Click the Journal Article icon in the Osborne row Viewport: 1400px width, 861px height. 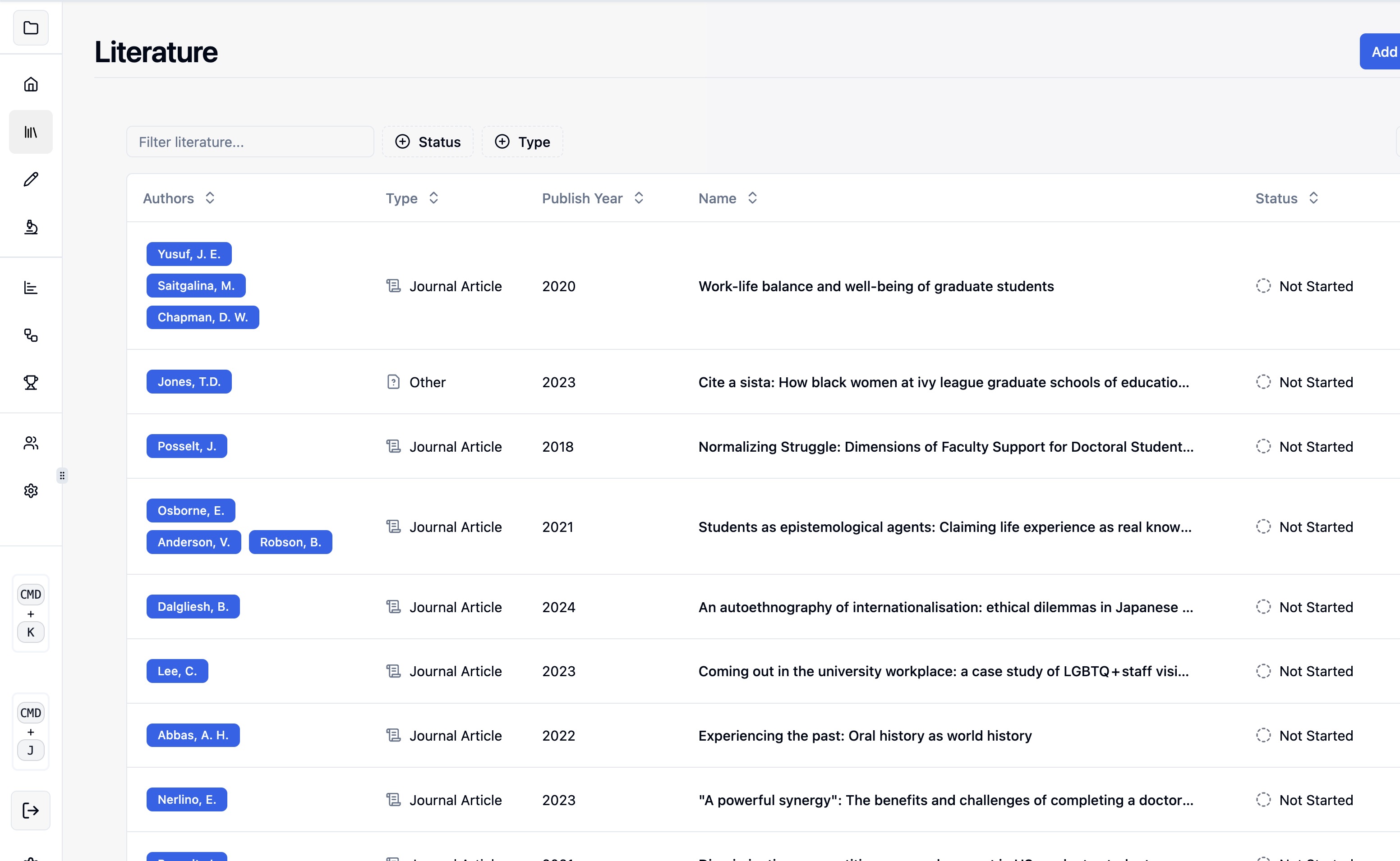[x=394, y=527]
